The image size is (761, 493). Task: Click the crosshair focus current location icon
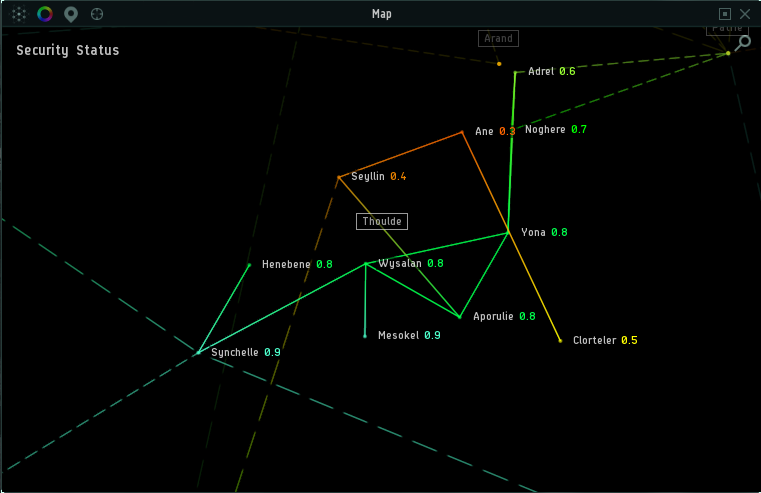(97, 14)
